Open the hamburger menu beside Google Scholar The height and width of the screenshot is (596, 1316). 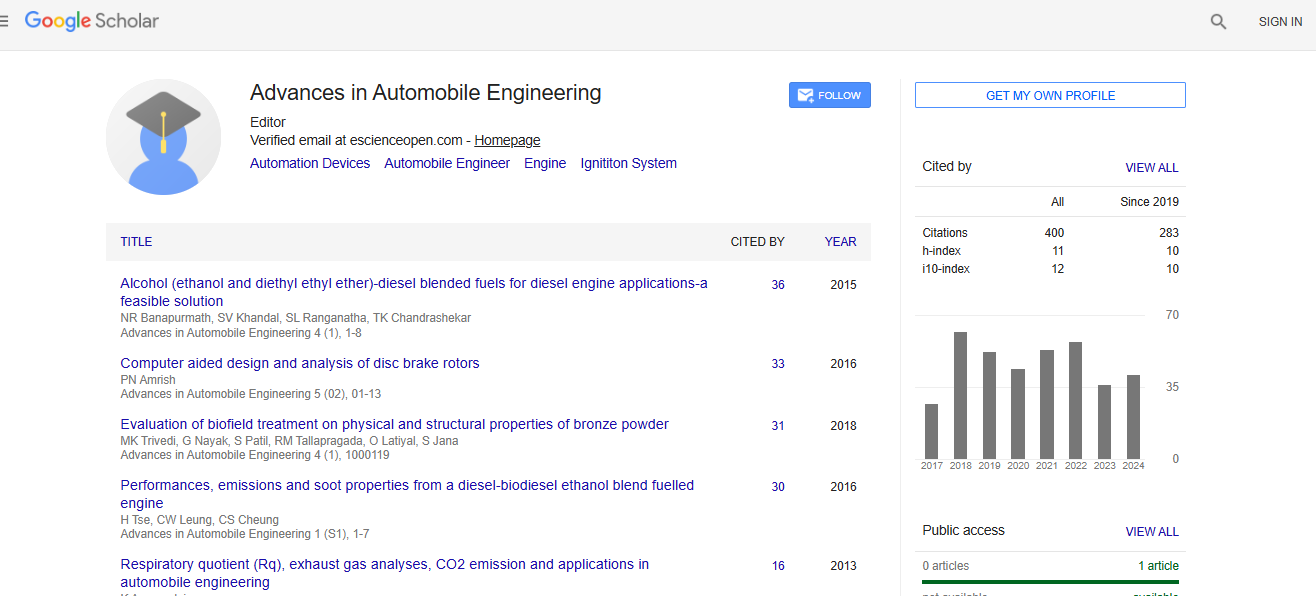(x=5, y=21)
